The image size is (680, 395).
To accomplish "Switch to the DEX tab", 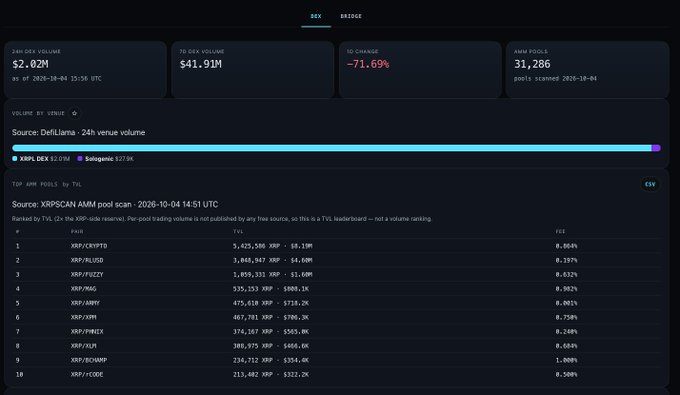I will [316, 16].
